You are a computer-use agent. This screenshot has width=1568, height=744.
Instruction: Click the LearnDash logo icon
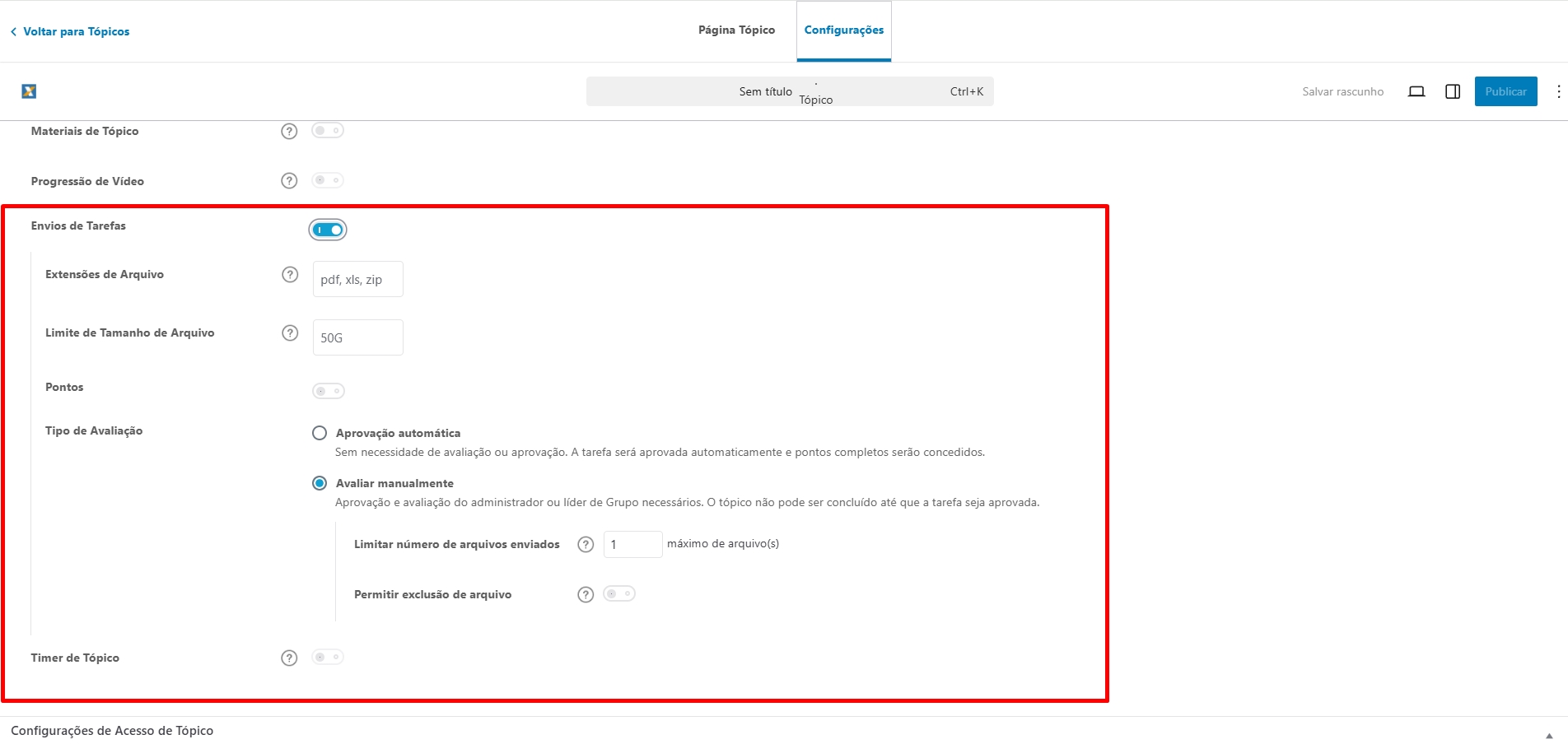pos(29,91)
